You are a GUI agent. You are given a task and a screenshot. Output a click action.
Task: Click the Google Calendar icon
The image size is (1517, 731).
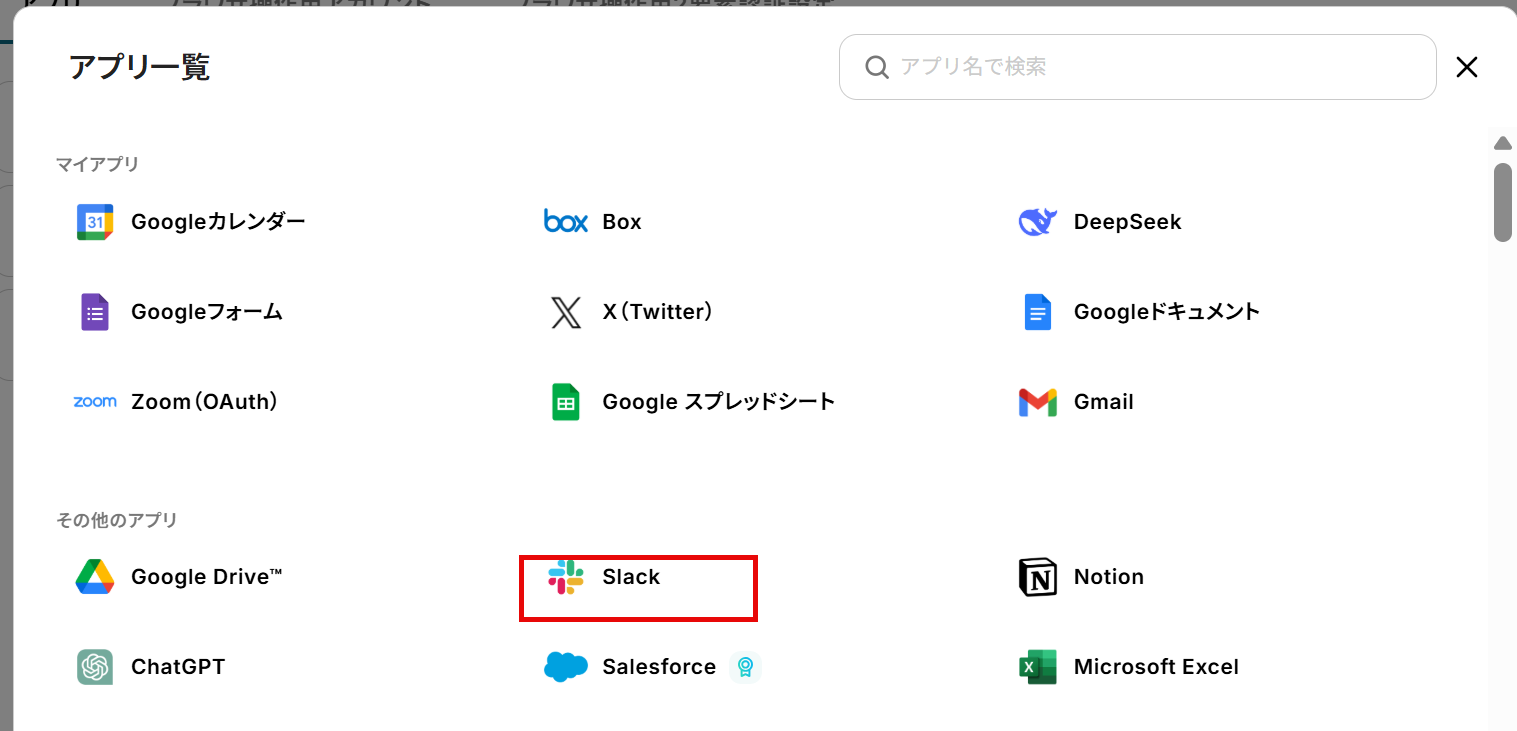95,222
